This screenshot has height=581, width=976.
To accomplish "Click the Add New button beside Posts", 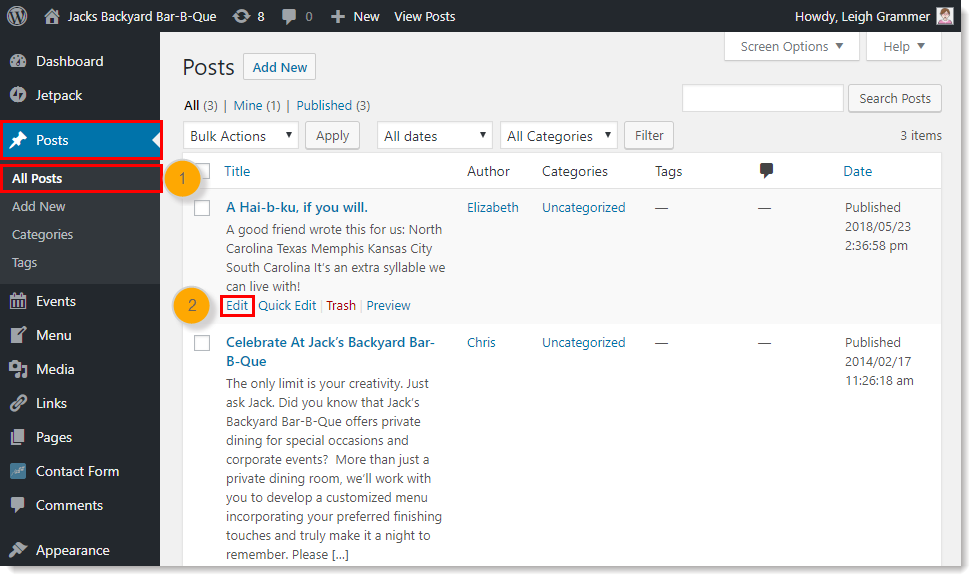I will [x=279, y=67].
